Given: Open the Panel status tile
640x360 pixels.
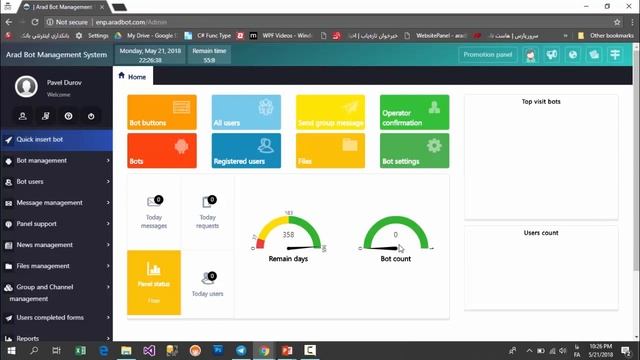Looking at the screenshot, I should [x=154, y=282].
